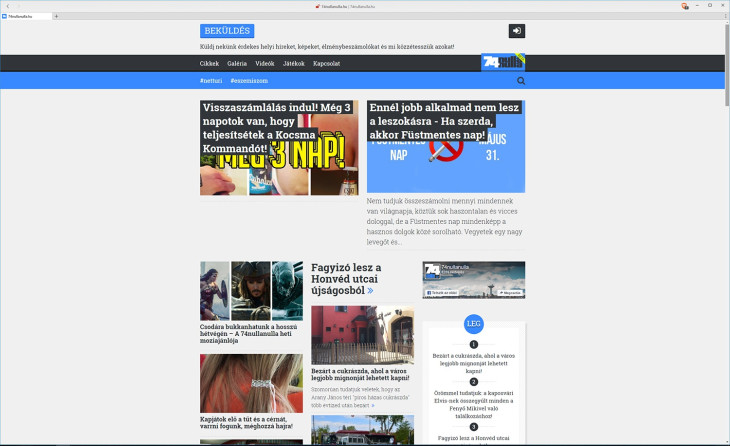This screenshot has width=730, height=446.
Task: Click the Share button in Facebook widget
Action: 509,293
